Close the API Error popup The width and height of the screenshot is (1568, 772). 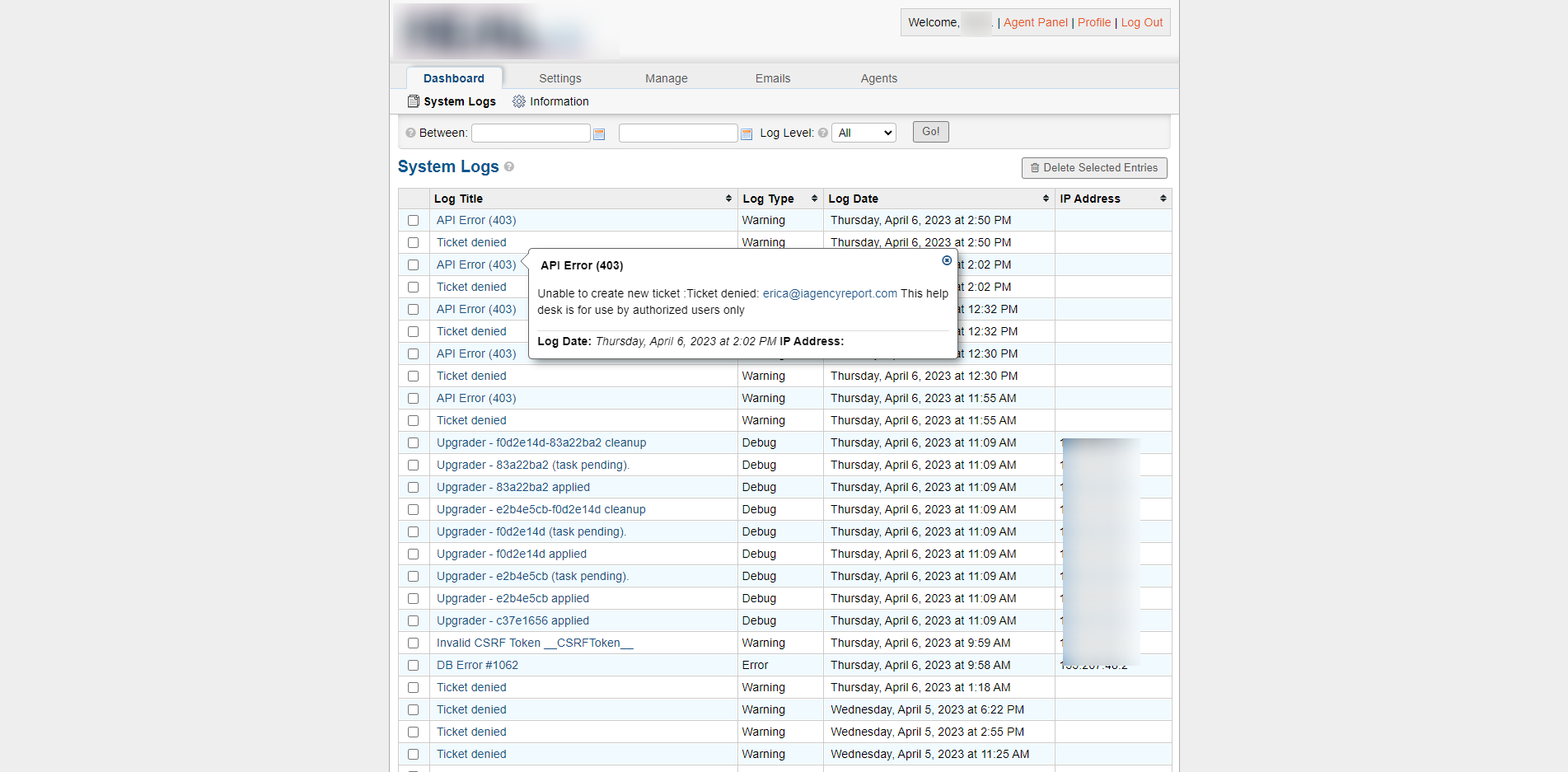click(x=947, y=260)
